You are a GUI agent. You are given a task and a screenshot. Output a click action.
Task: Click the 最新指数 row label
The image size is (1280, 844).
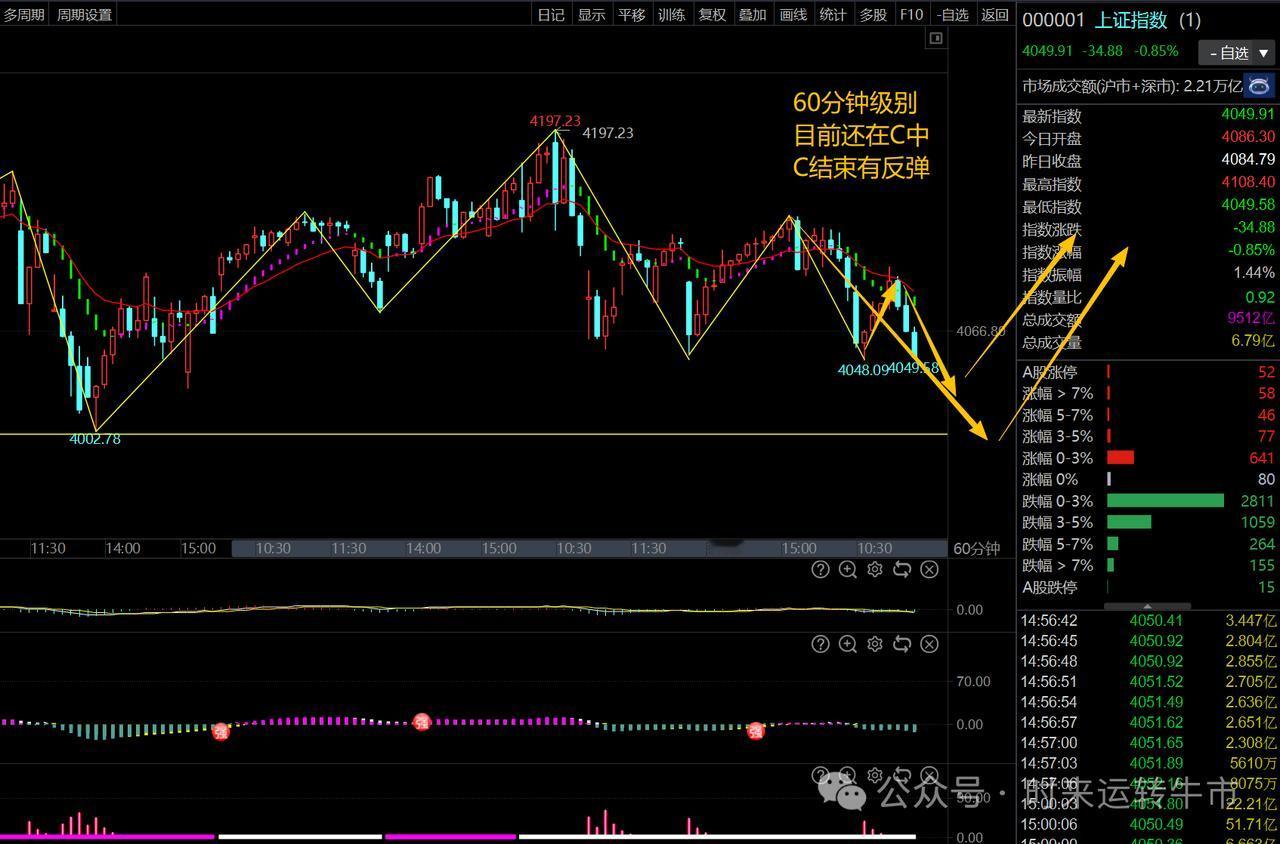1051,116
